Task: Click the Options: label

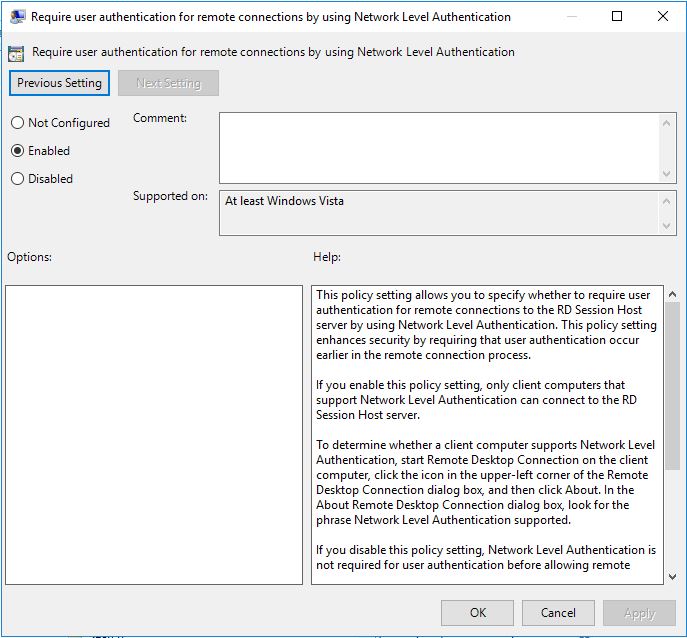Action: [x=29, y=257]
